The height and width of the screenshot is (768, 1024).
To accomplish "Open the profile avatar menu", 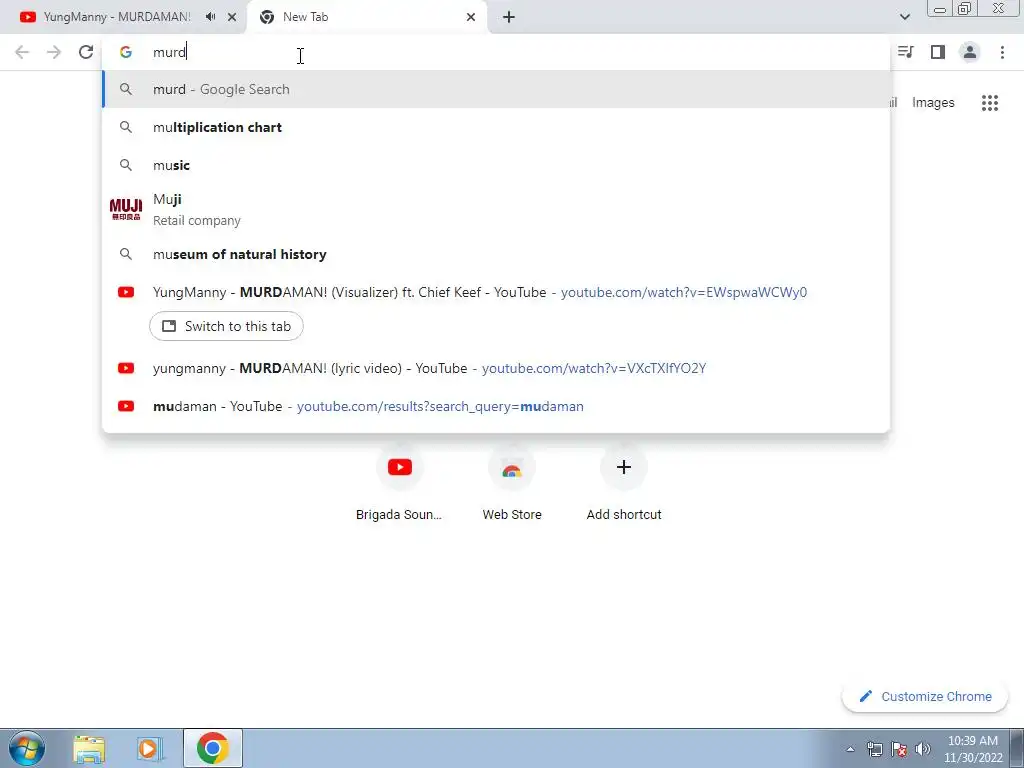I will pyautogui.click(x=970, y=52).
